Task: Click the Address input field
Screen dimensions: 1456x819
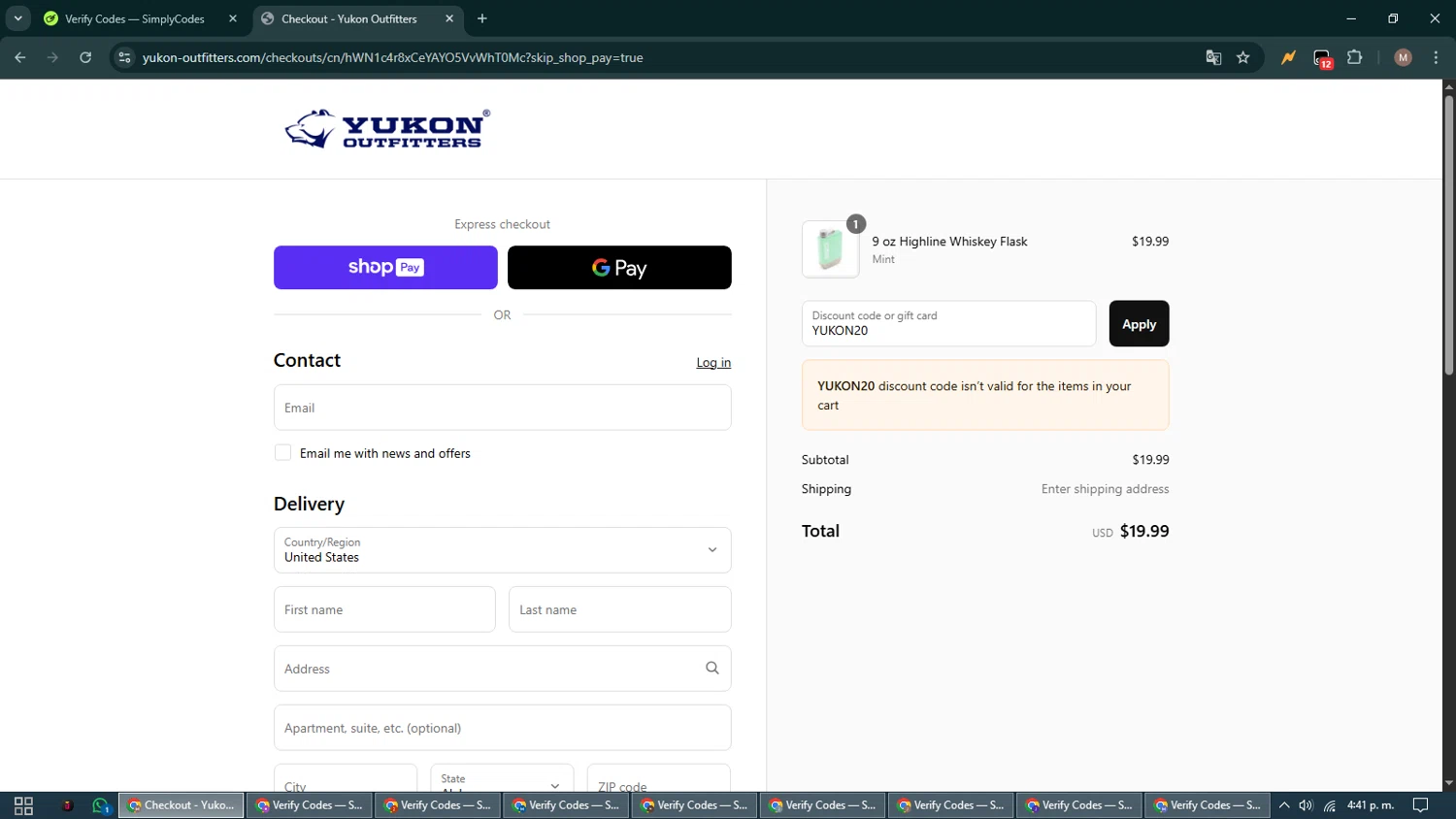Action: tap(502, 669)
